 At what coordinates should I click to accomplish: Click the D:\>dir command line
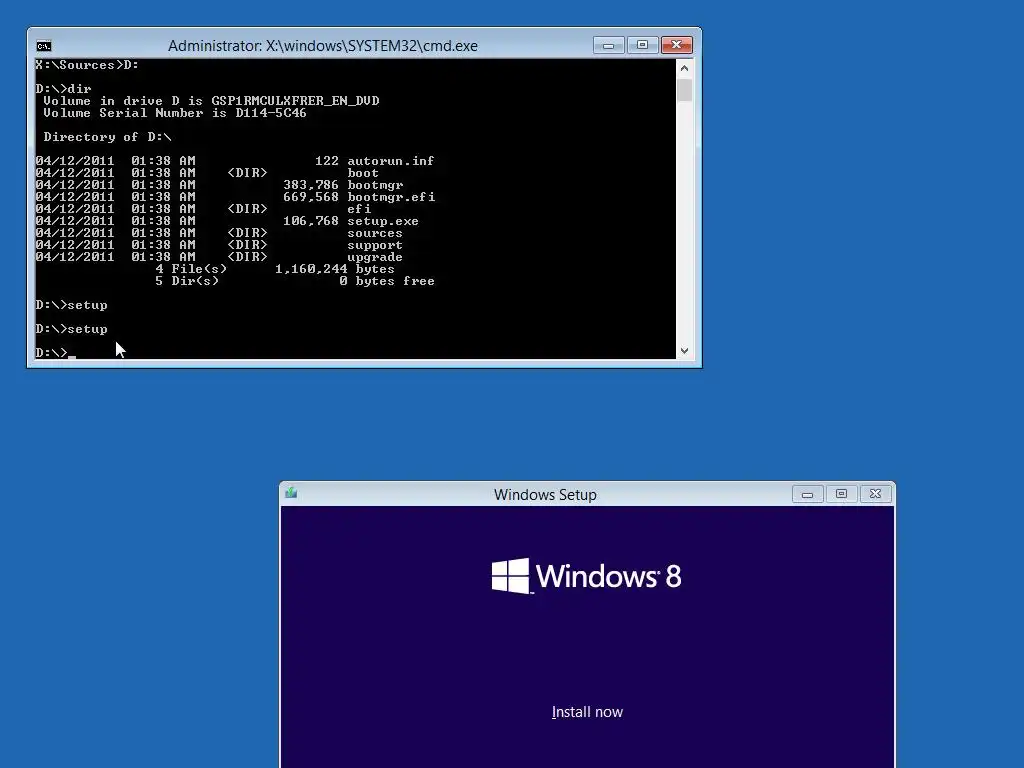pyautogui.click(x=63, y=89)
